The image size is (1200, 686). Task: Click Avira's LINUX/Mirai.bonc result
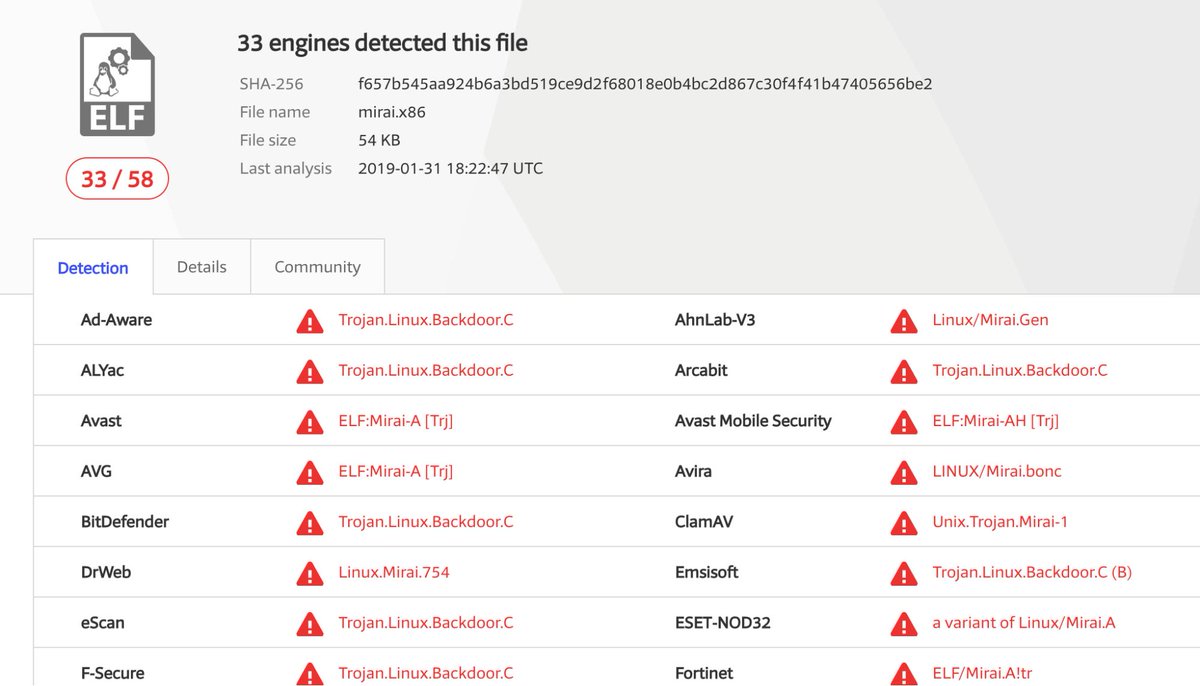997,471
